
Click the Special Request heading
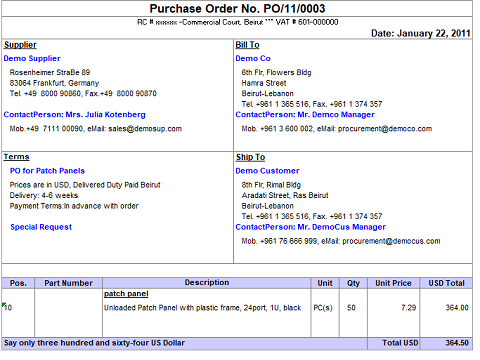tap(41, 227)
